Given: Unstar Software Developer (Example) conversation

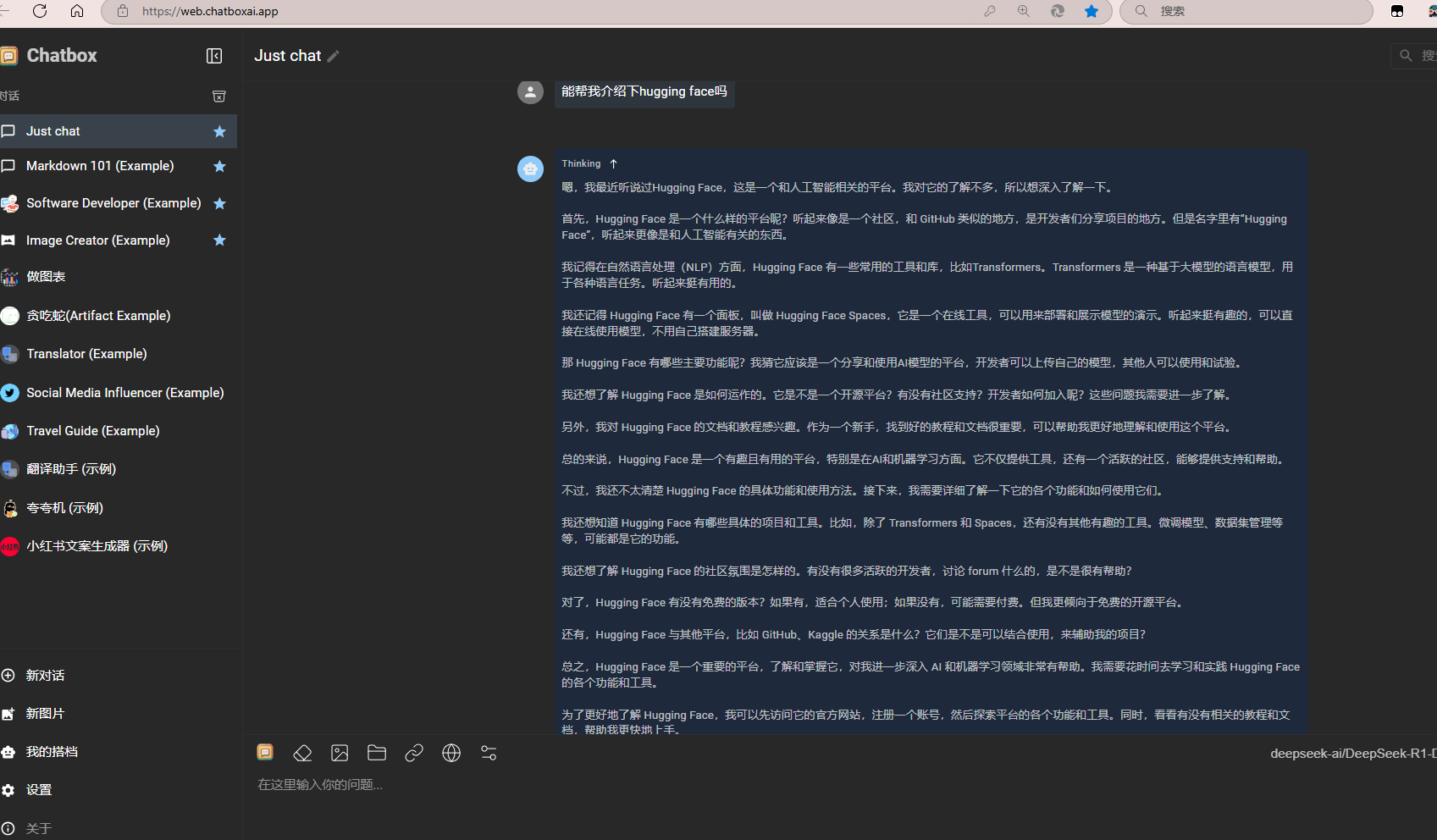Looking at the screenshot, I should tap(220, 203).
